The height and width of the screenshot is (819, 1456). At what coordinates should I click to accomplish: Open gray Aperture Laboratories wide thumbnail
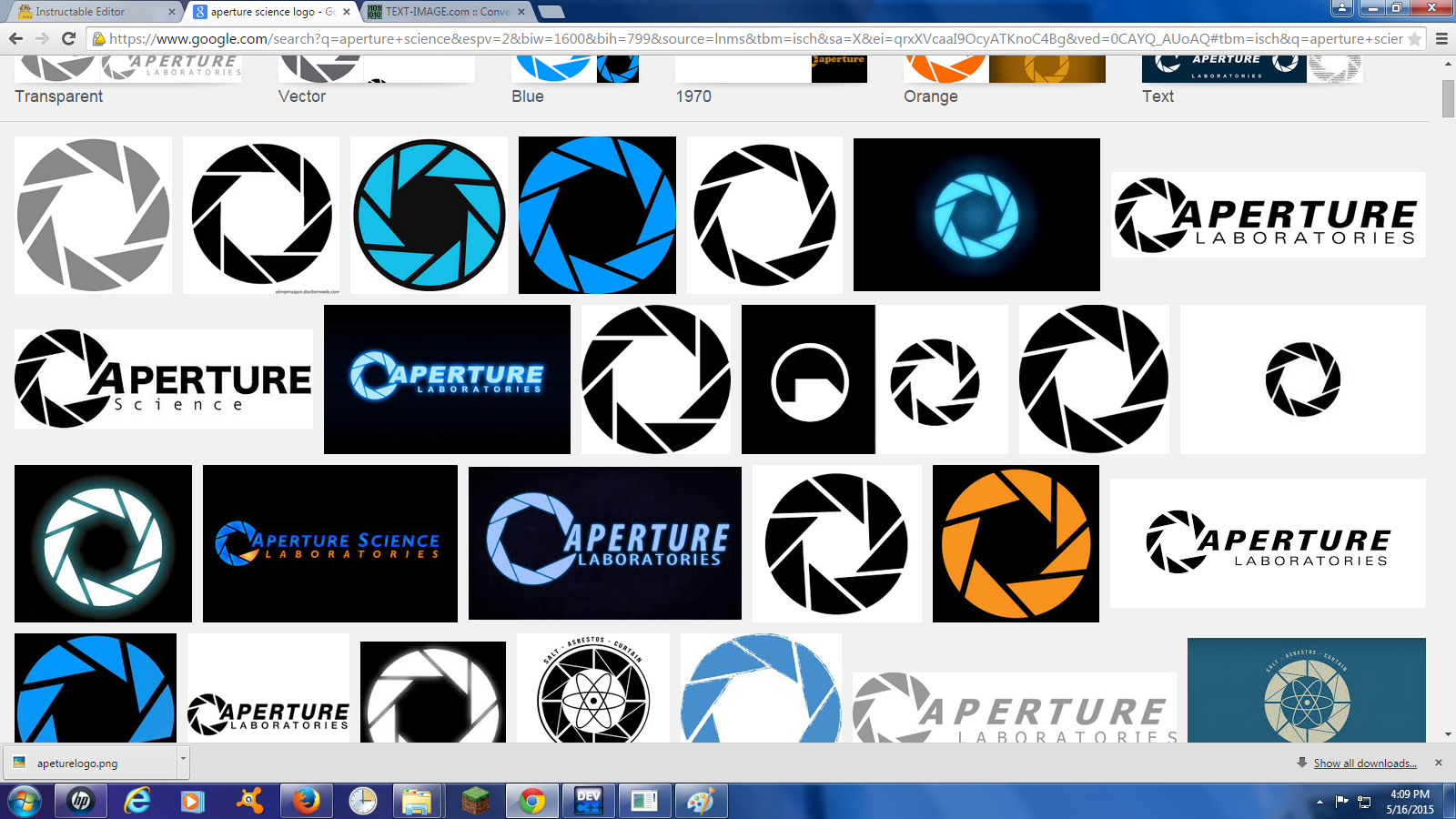tap(1015, 707)
